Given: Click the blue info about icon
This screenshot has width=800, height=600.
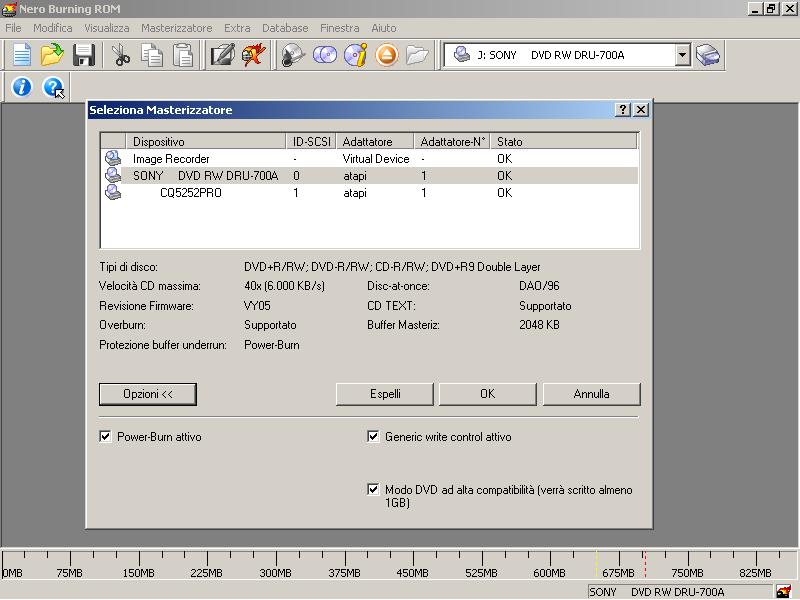Looking at the screenshot, I should coord(21,87).
